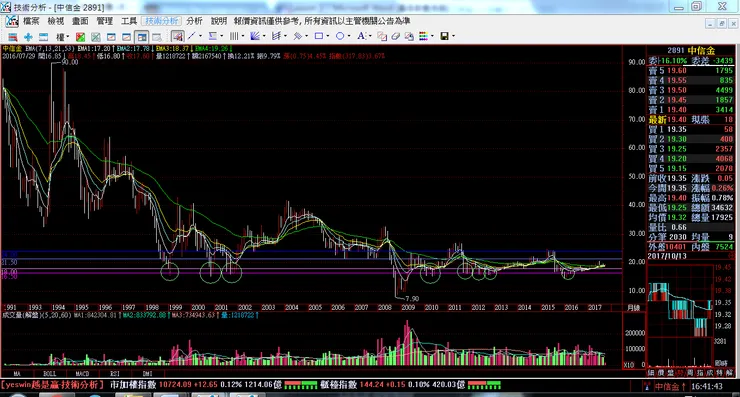Open the 技術分析 menu
This screenshot has height=397, width=740.
162,21
